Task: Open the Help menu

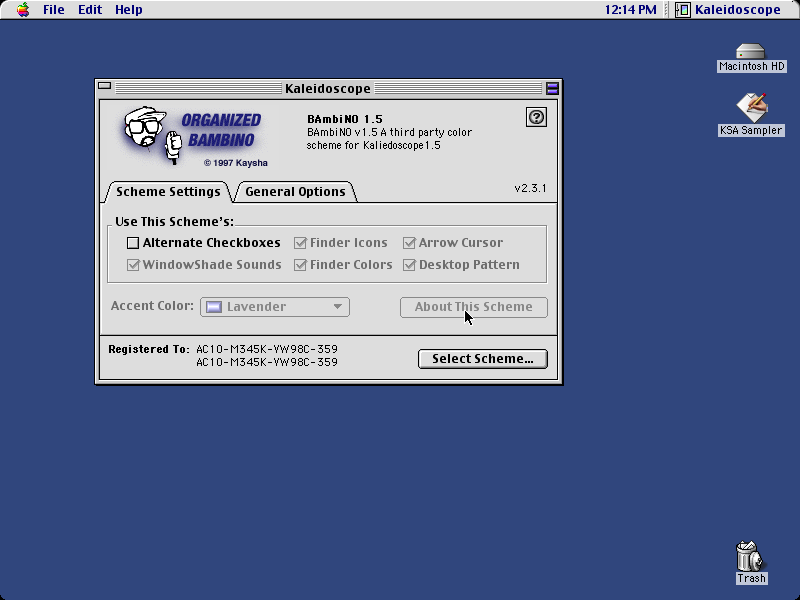Action: [129, 10]
